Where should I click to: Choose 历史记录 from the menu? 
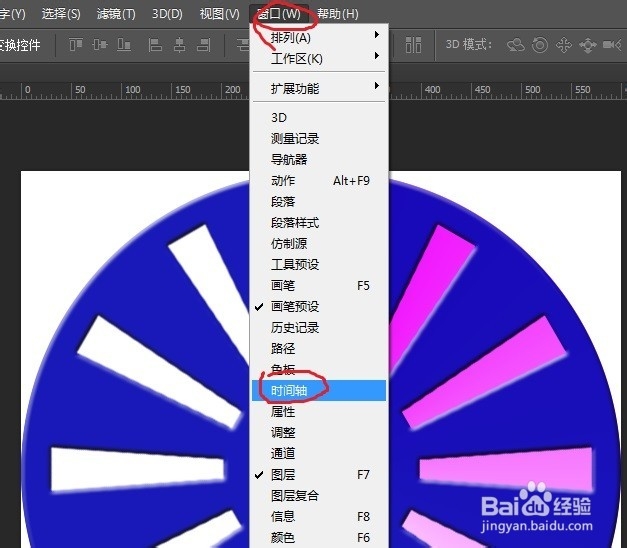click(319, 328)
